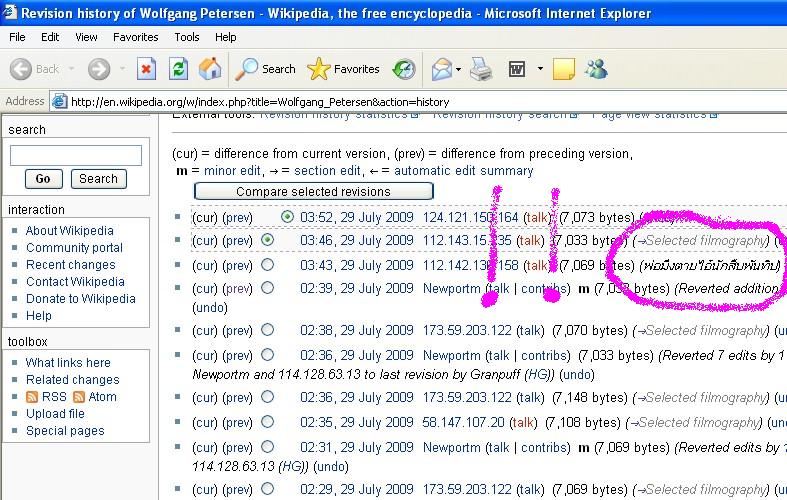The image size is (787, 500).
Task: Open the sidebar Help link
Action: click(39, 316)
